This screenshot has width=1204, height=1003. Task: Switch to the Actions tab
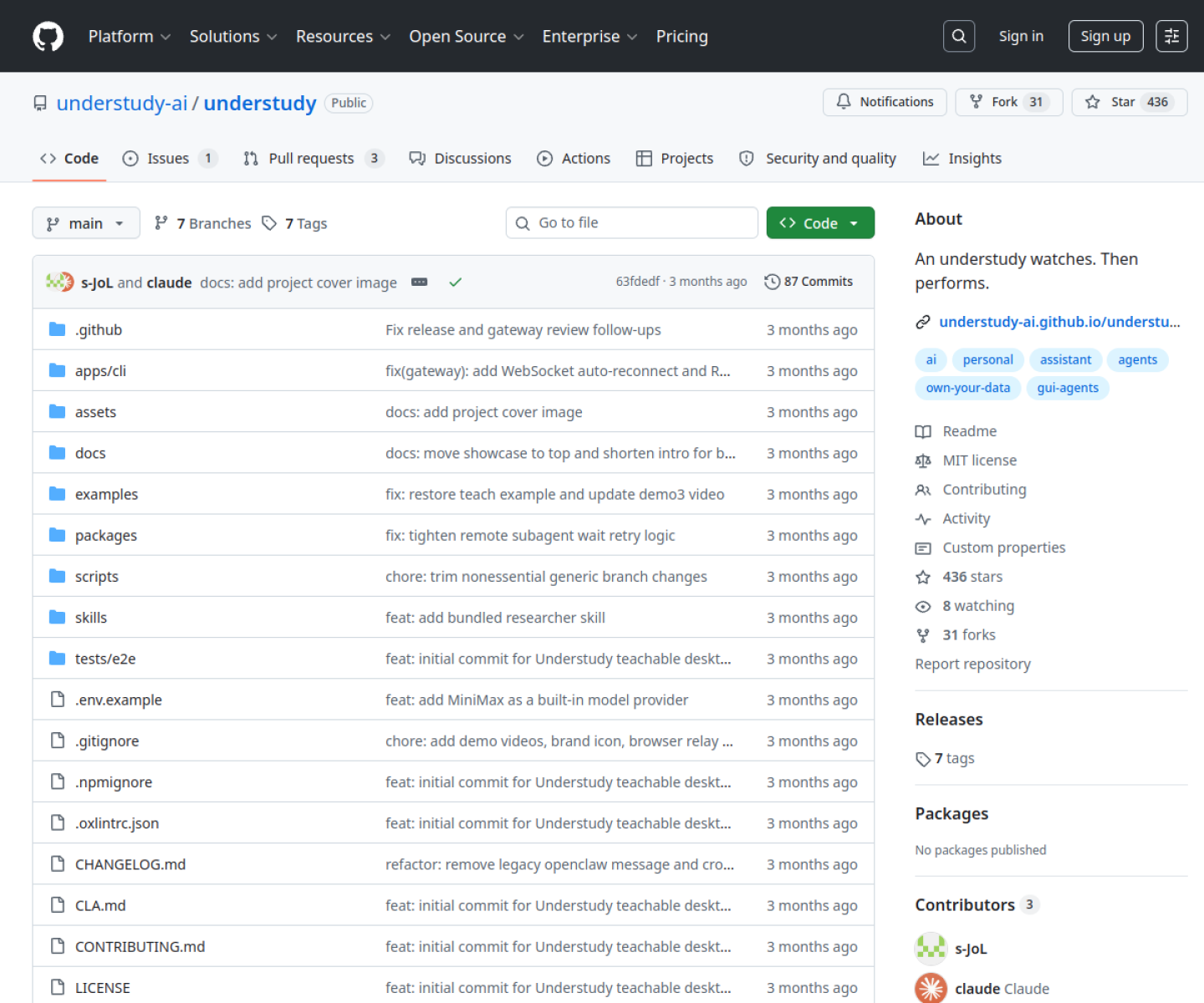click(x=574, y=158)
